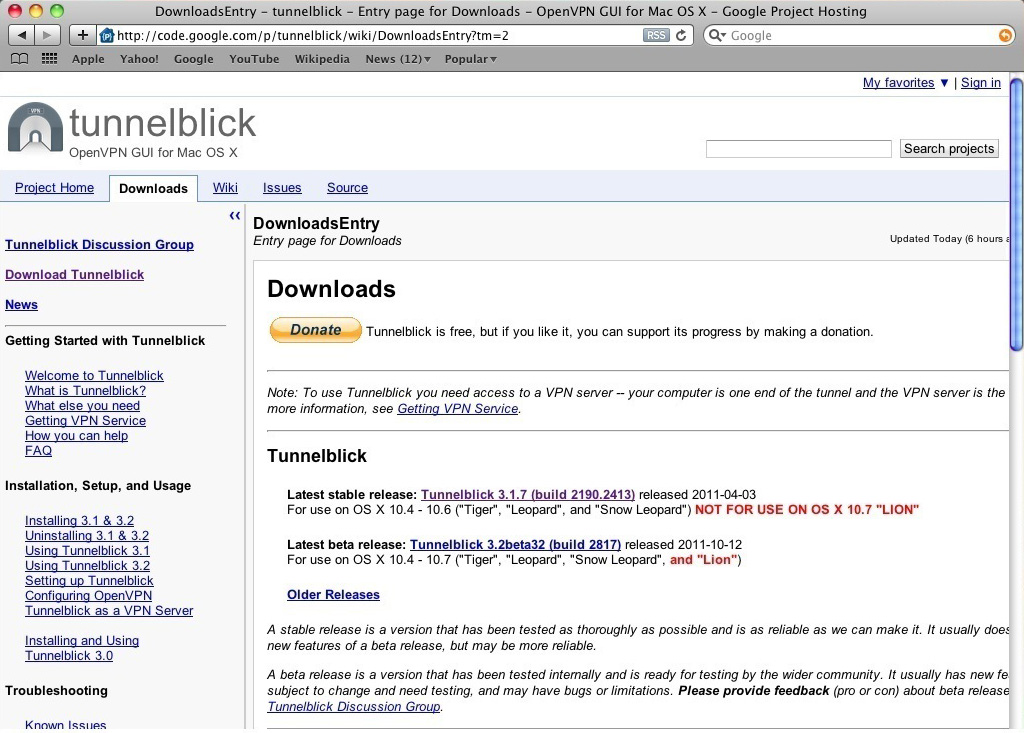
Task: Open the Welcome to Tunnelblick link
Action: coord(94,375)
